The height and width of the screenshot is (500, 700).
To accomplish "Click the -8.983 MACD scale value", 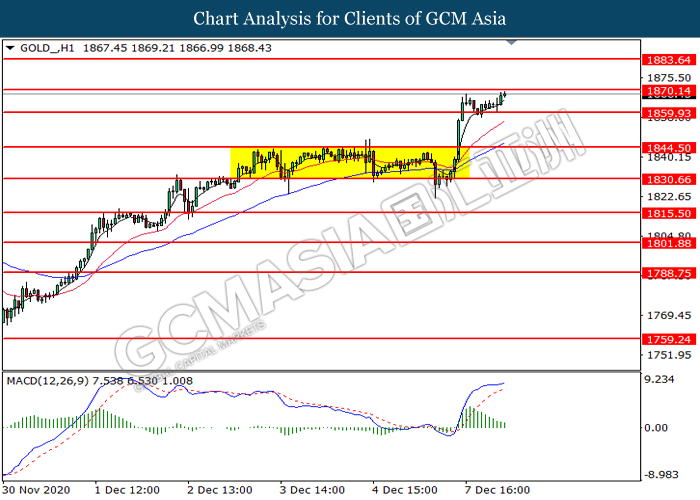I will (x=662, y=475).
